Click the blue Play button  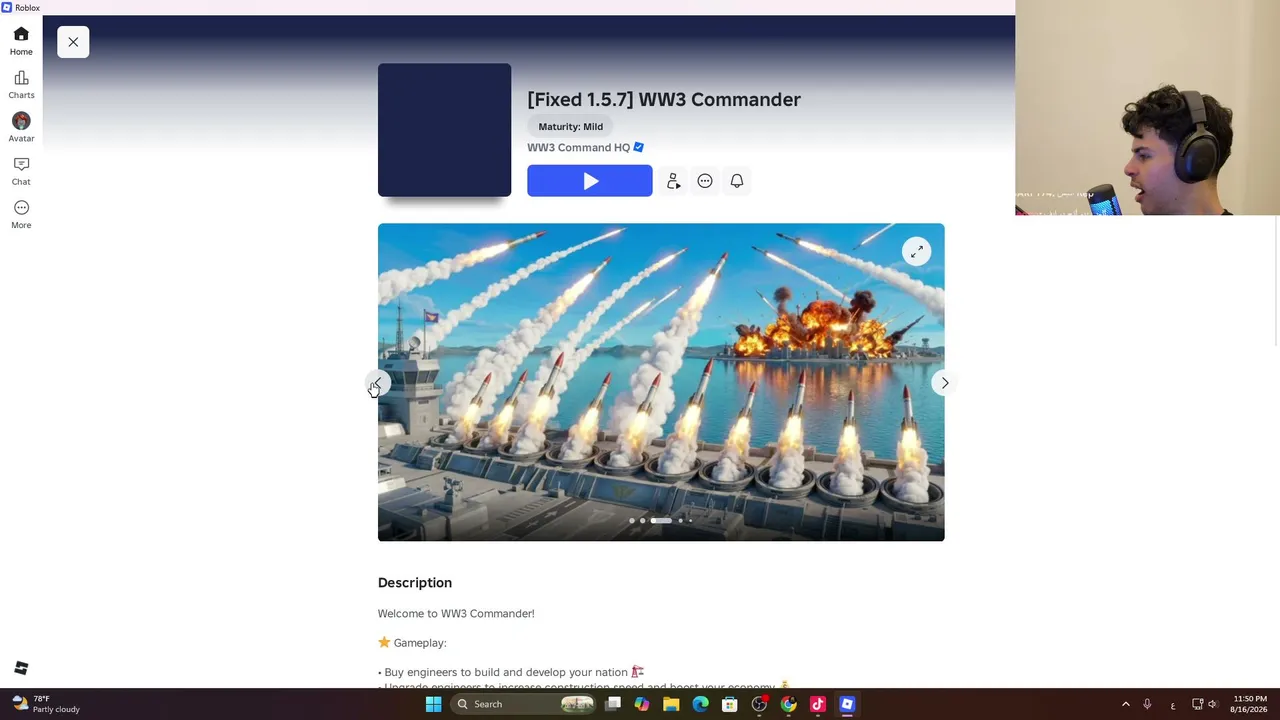590,181
